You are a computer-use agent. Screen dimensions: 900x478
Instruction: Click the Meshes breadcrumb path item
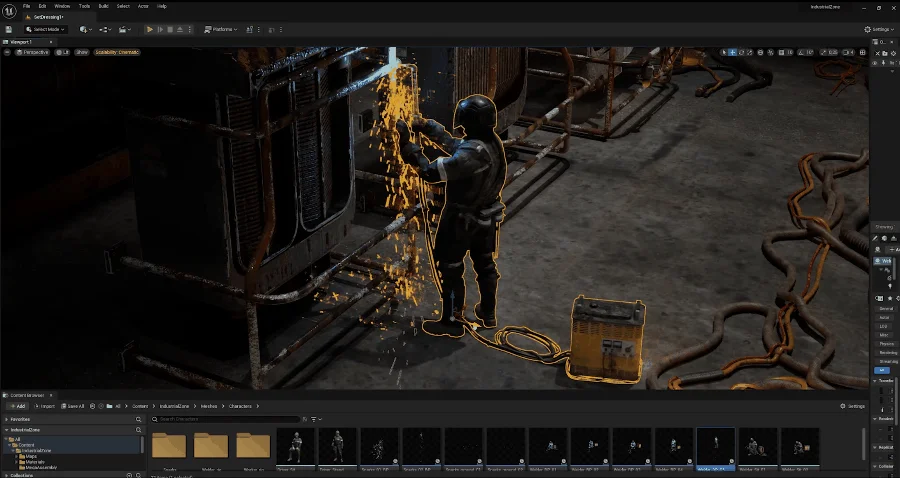(209, 406)
